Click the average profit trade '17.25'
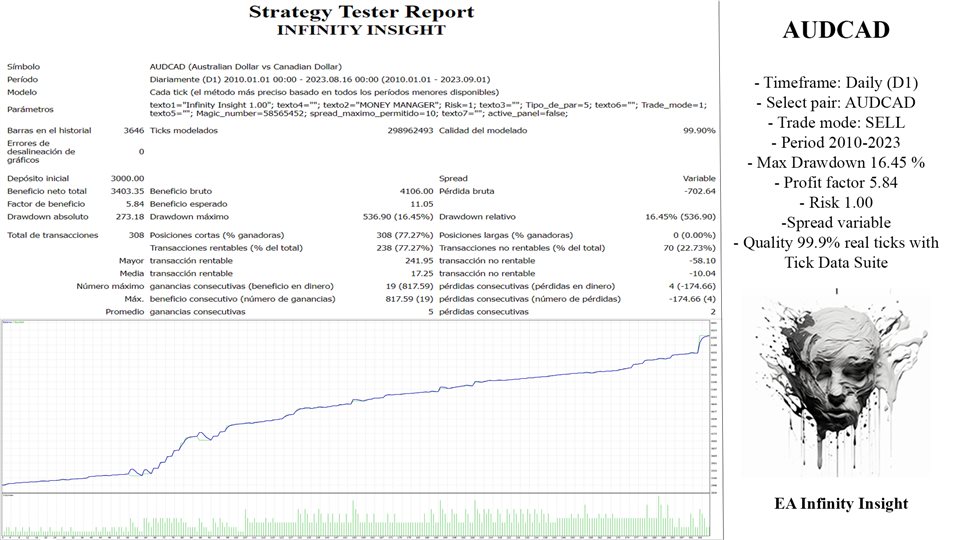 (422, 274)
